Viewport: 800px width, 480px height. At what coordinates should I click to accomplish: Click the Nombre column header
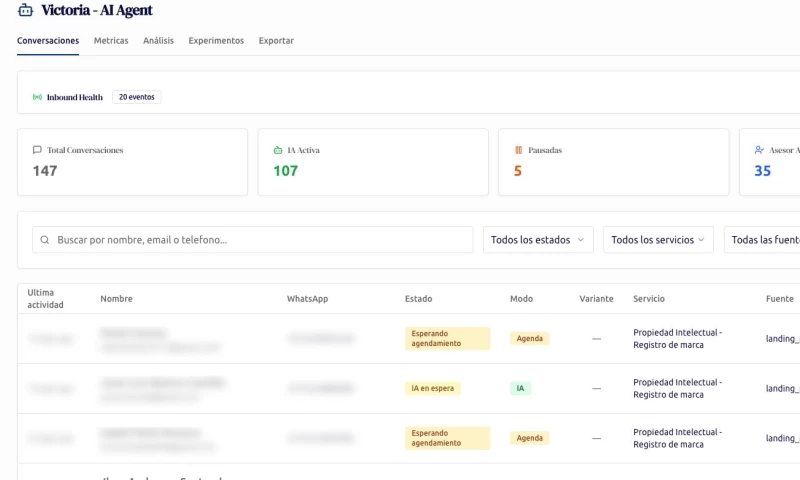click(x=116, y=298)
